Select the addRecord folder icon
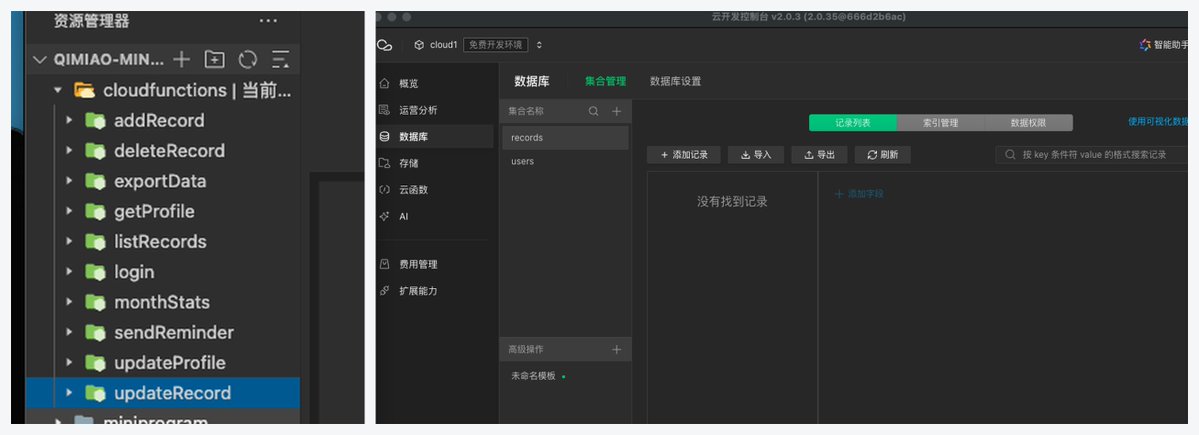The image size is (1199, 435). 95,120
